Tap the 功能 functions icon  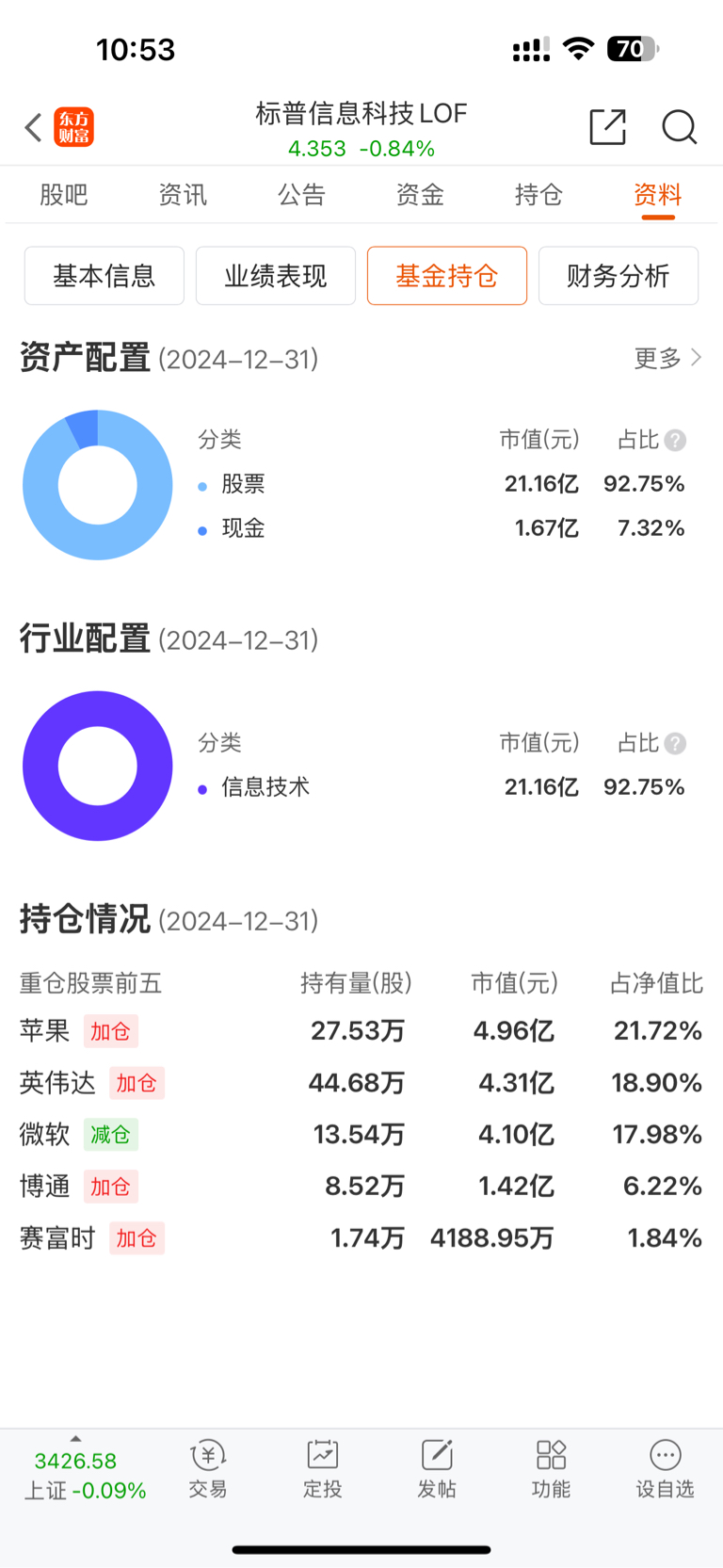(x=551, y=1455)
